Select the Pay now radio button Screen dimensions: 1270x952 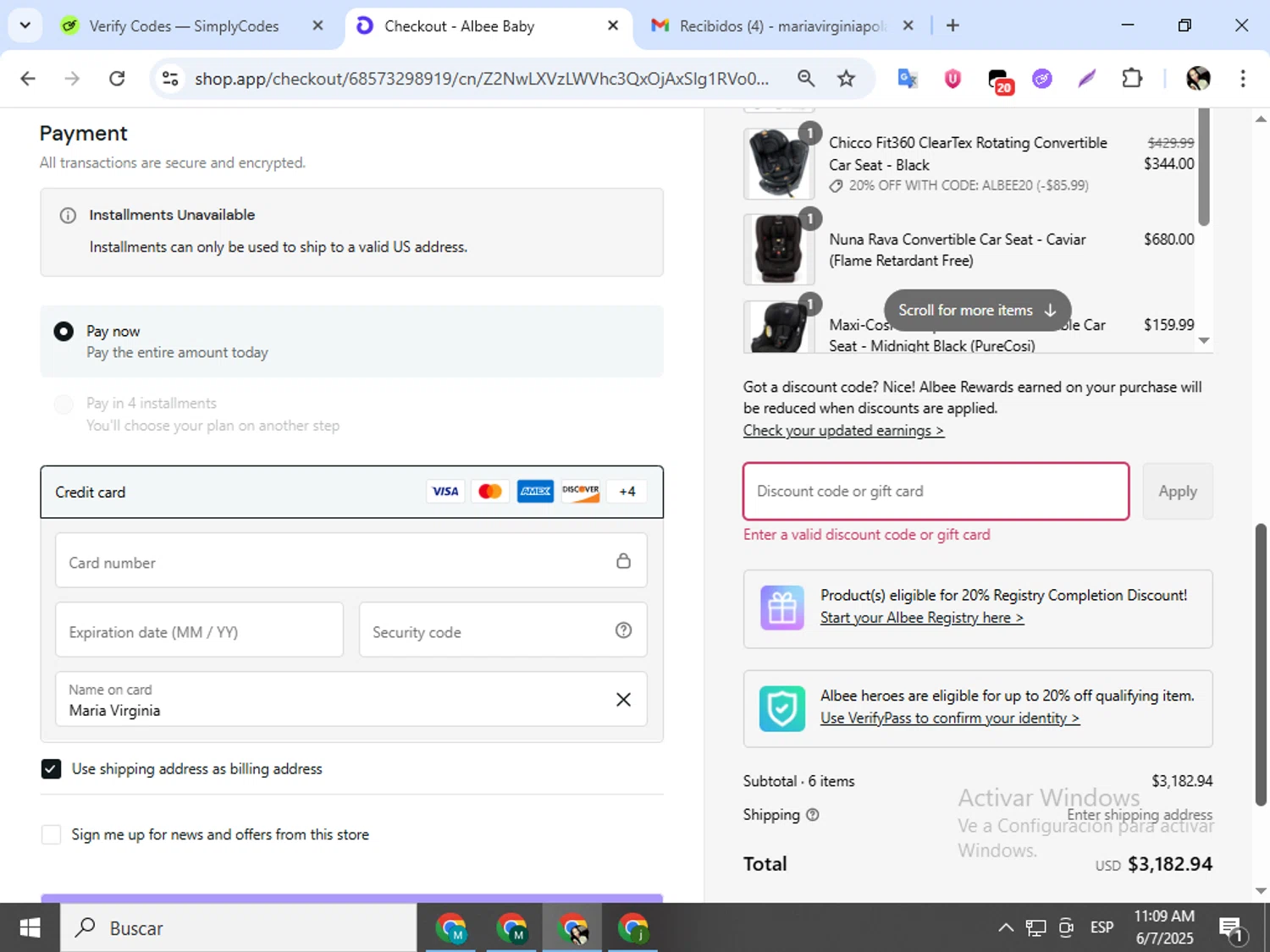click(63, 332)
